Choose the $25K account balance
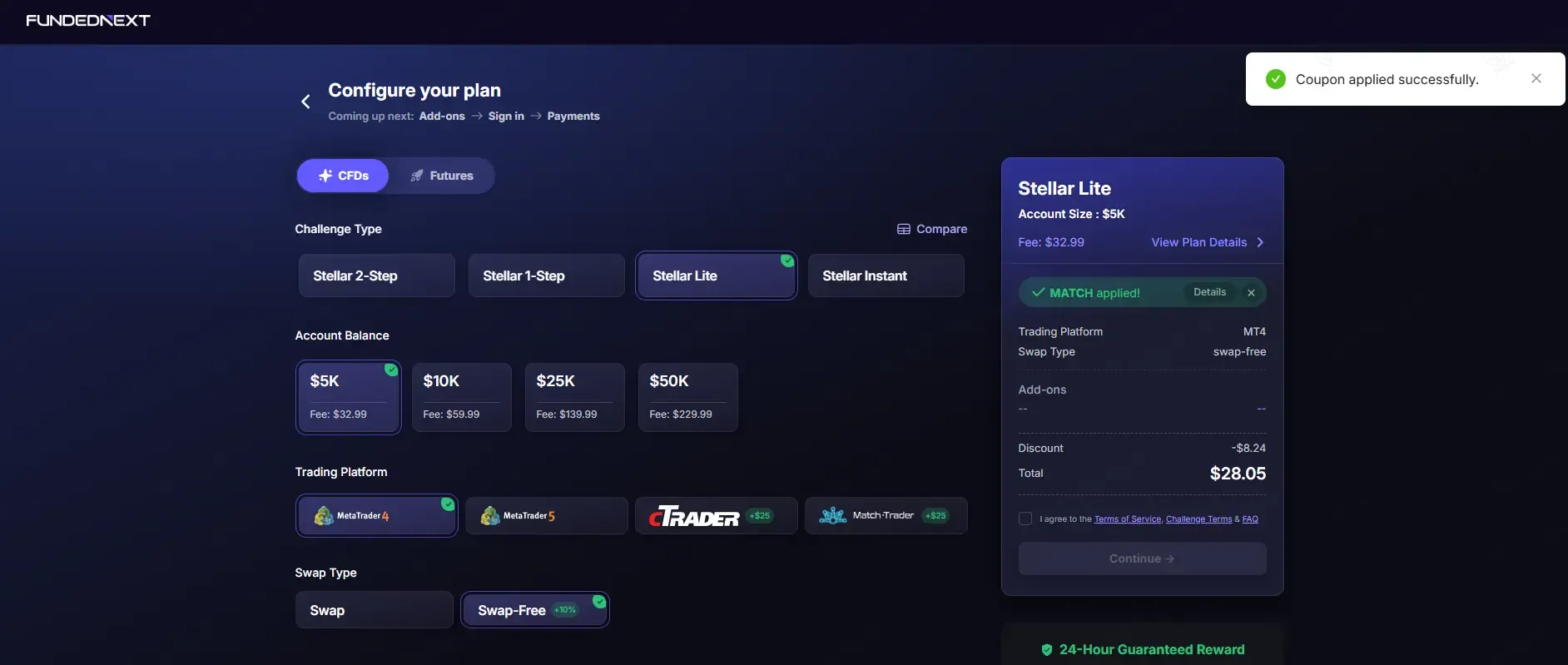 [575, 397]
